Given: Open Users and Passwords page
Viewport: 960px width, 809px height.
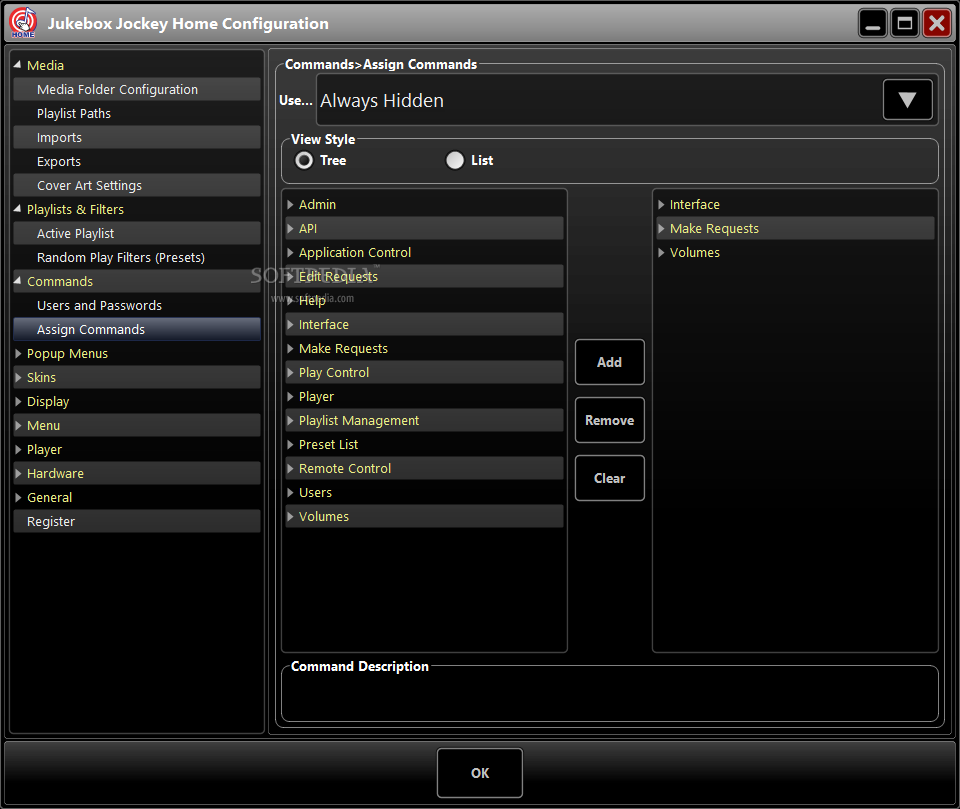Looking at the screenshot, I should [137, 305].
